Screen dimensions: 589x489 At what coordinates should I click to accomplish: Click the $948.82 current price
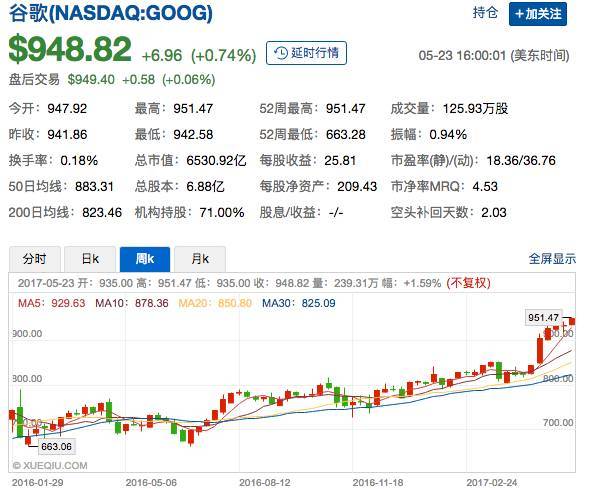[x=70, y=49]
